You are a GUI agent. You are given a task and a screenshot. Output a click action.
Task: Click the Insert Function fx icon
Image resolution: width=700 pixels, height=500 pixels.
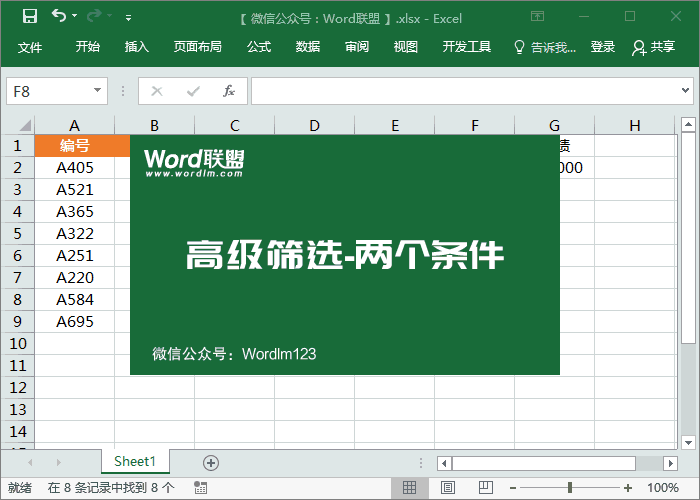click(x=228, y=91)
